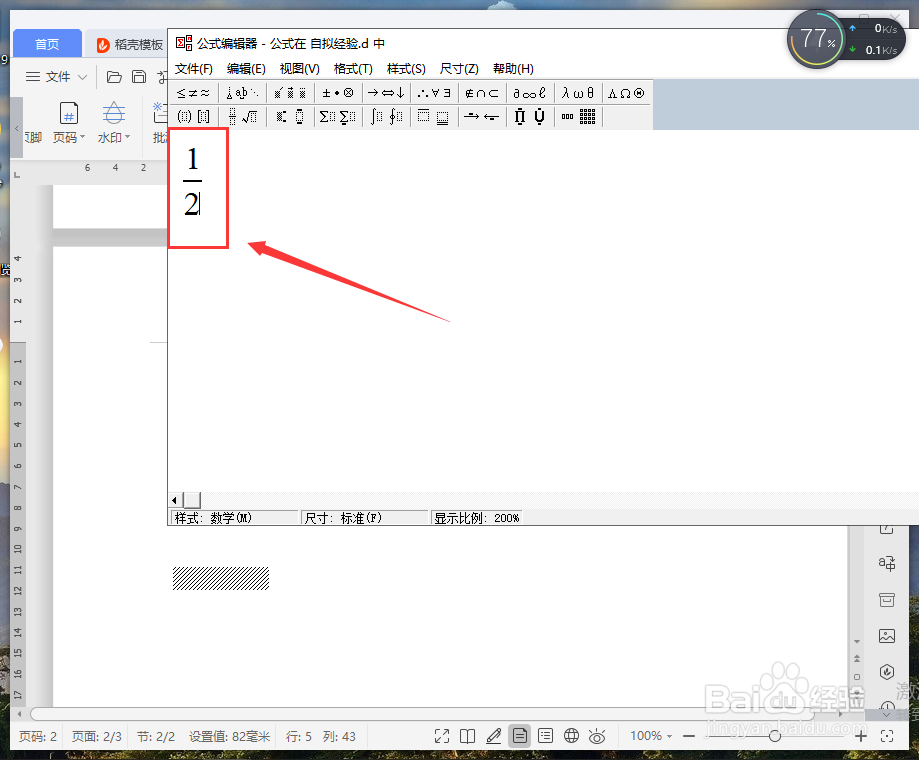Viewport: 919px width, 760px height.
Task: Click ribbon scroll left arrow
Action: (16, 128)
